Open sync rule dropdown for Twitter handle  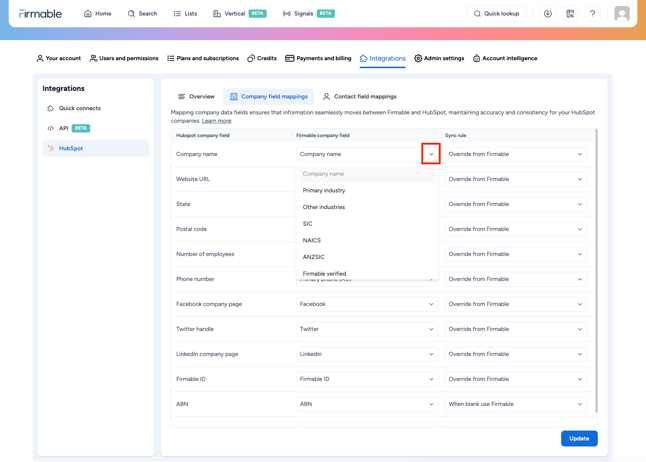516,329
